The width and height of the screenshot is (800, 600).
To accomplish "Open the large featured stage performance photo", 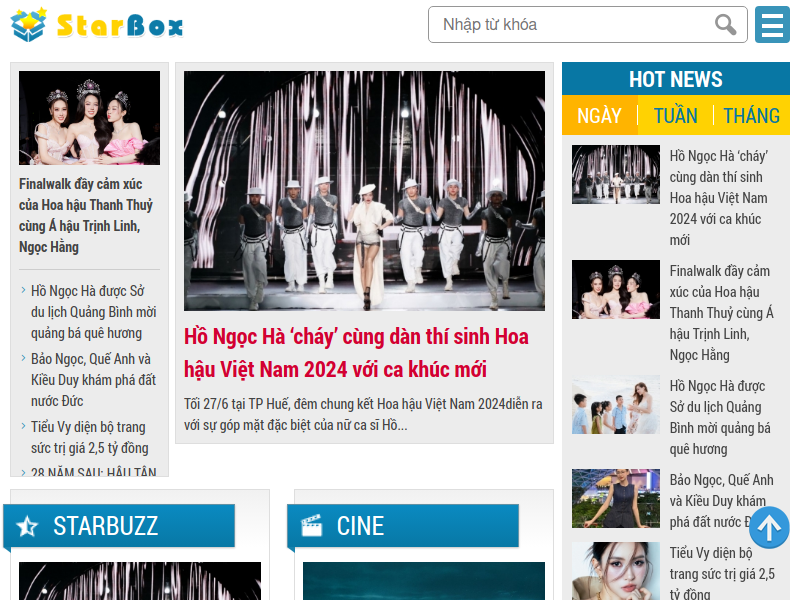I will click(364, 191).
